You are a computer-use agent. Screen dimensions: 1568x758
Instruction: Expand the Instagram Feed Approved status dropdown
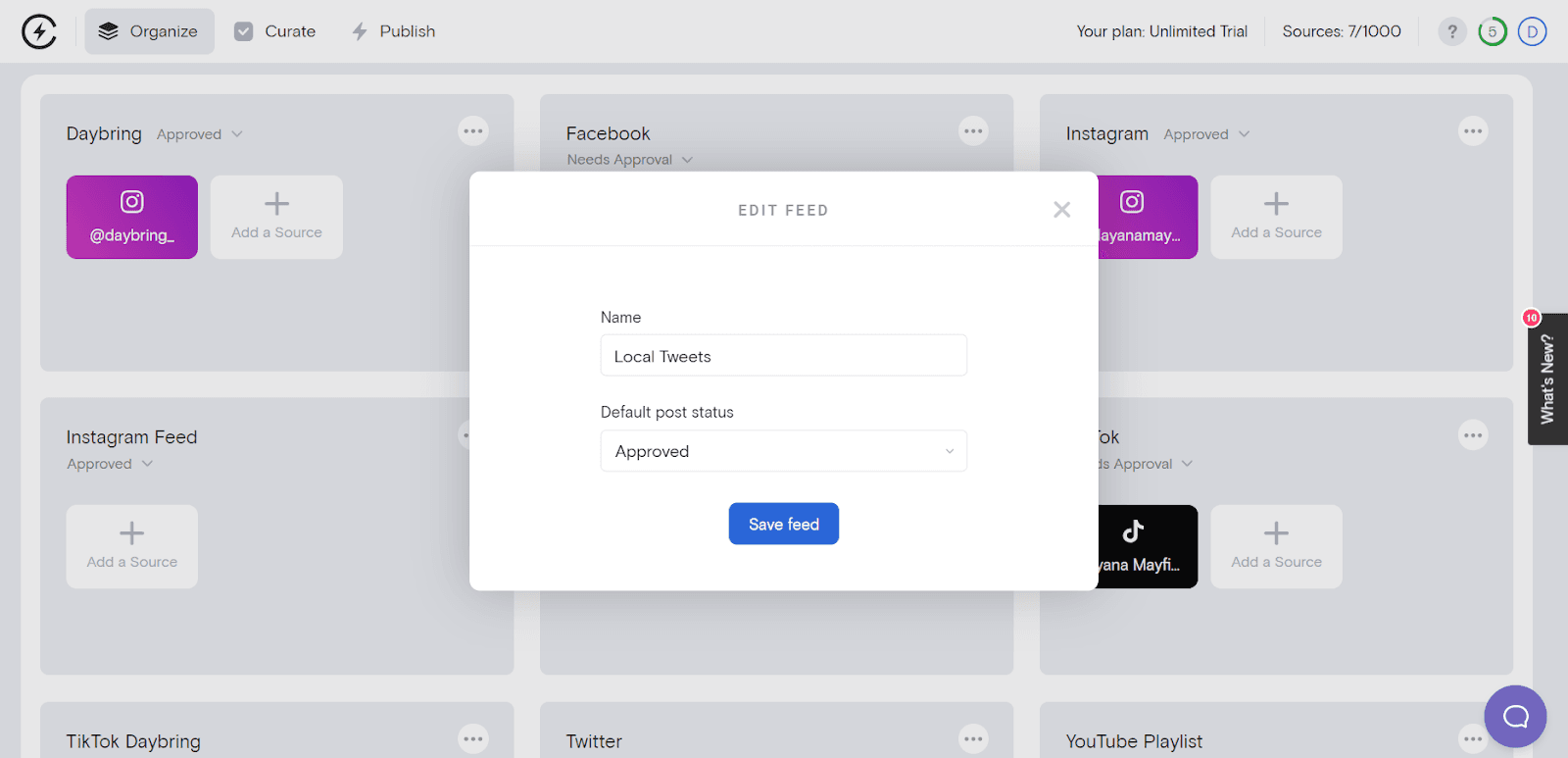(x=110, y=464)
